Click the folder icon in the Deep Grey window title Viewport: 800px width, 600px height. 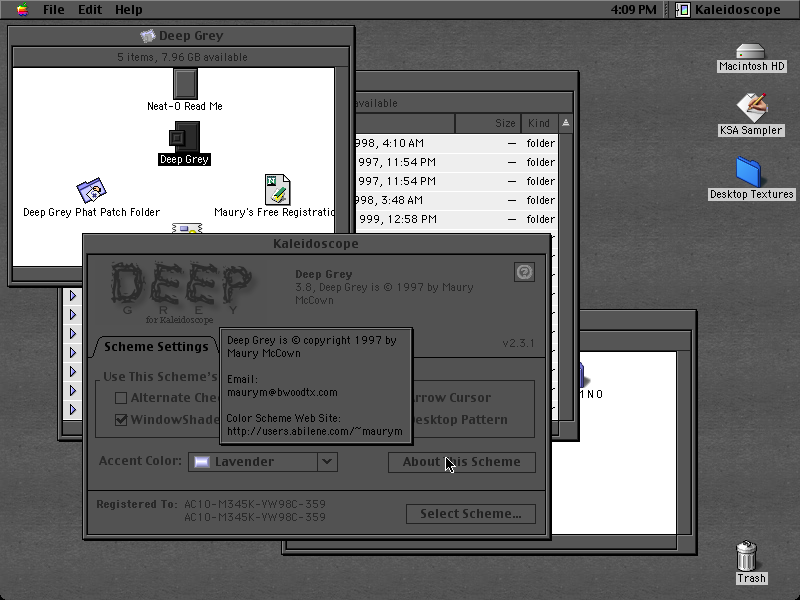coord(147,36)
